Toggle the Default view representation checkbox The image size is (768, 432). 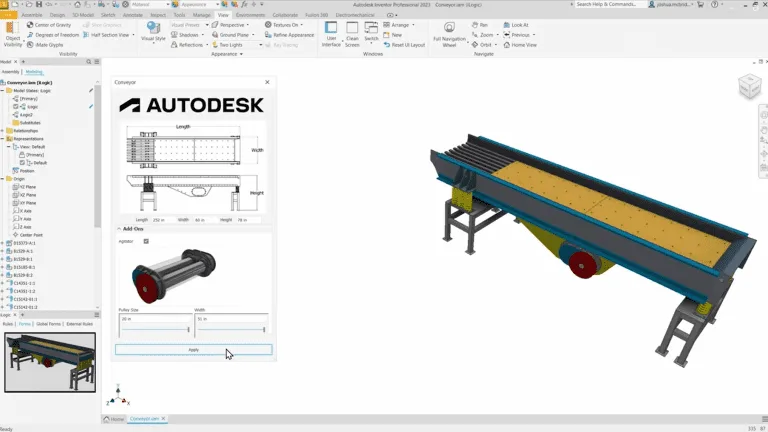coord(21,162)
